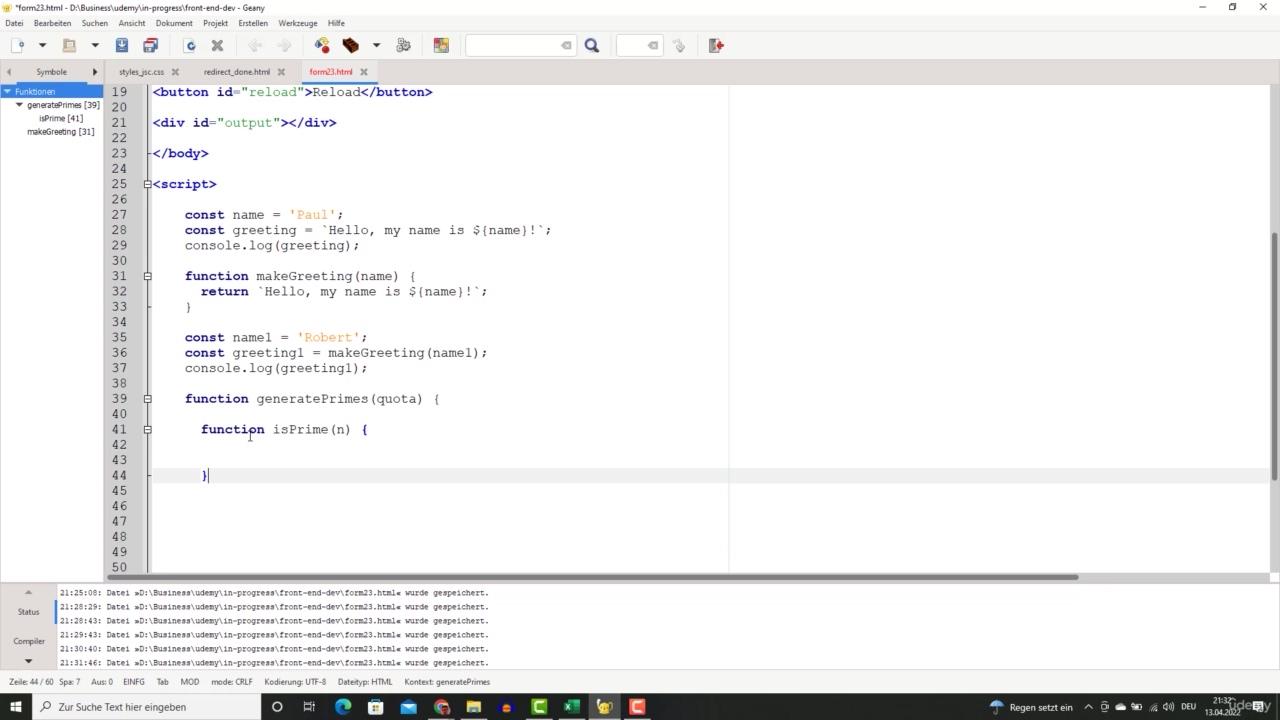Image resolution: width=1280 pixels, height=720 pixels.
Task: Focus the goto-line number field
Action: (632, 45)
